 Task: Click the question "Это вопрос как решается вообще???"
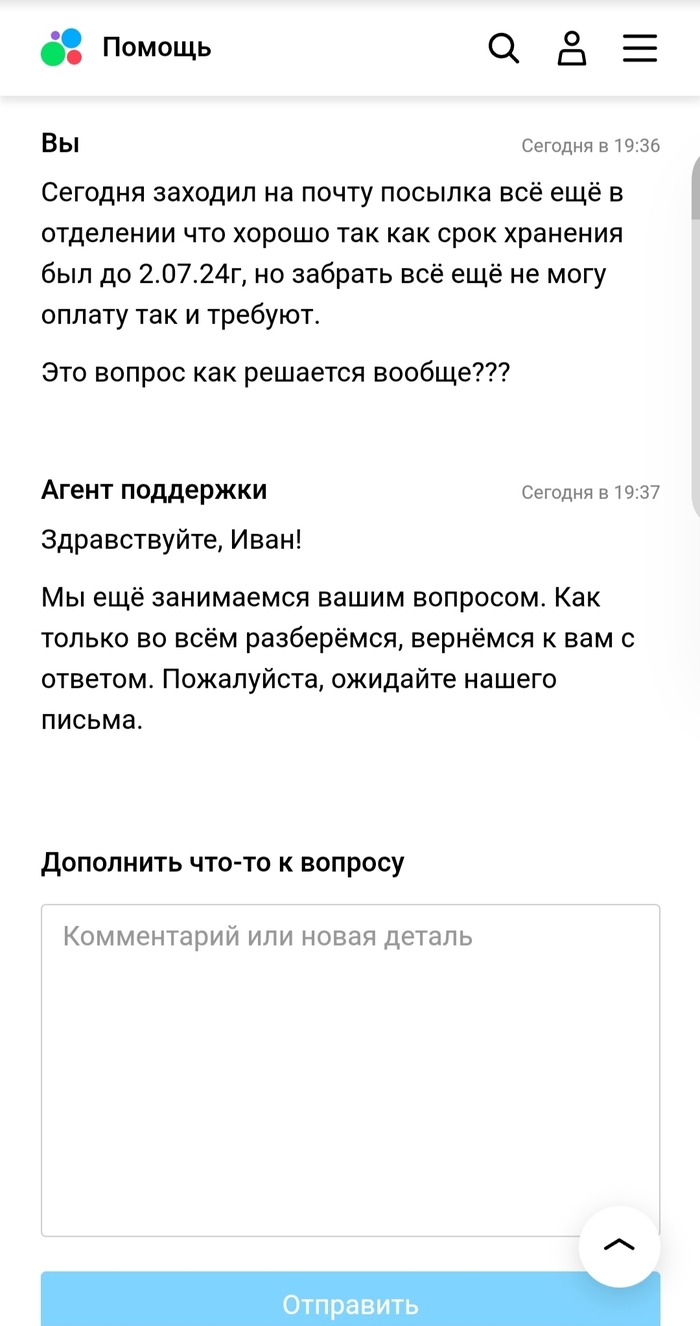click(x=276, y=373)
